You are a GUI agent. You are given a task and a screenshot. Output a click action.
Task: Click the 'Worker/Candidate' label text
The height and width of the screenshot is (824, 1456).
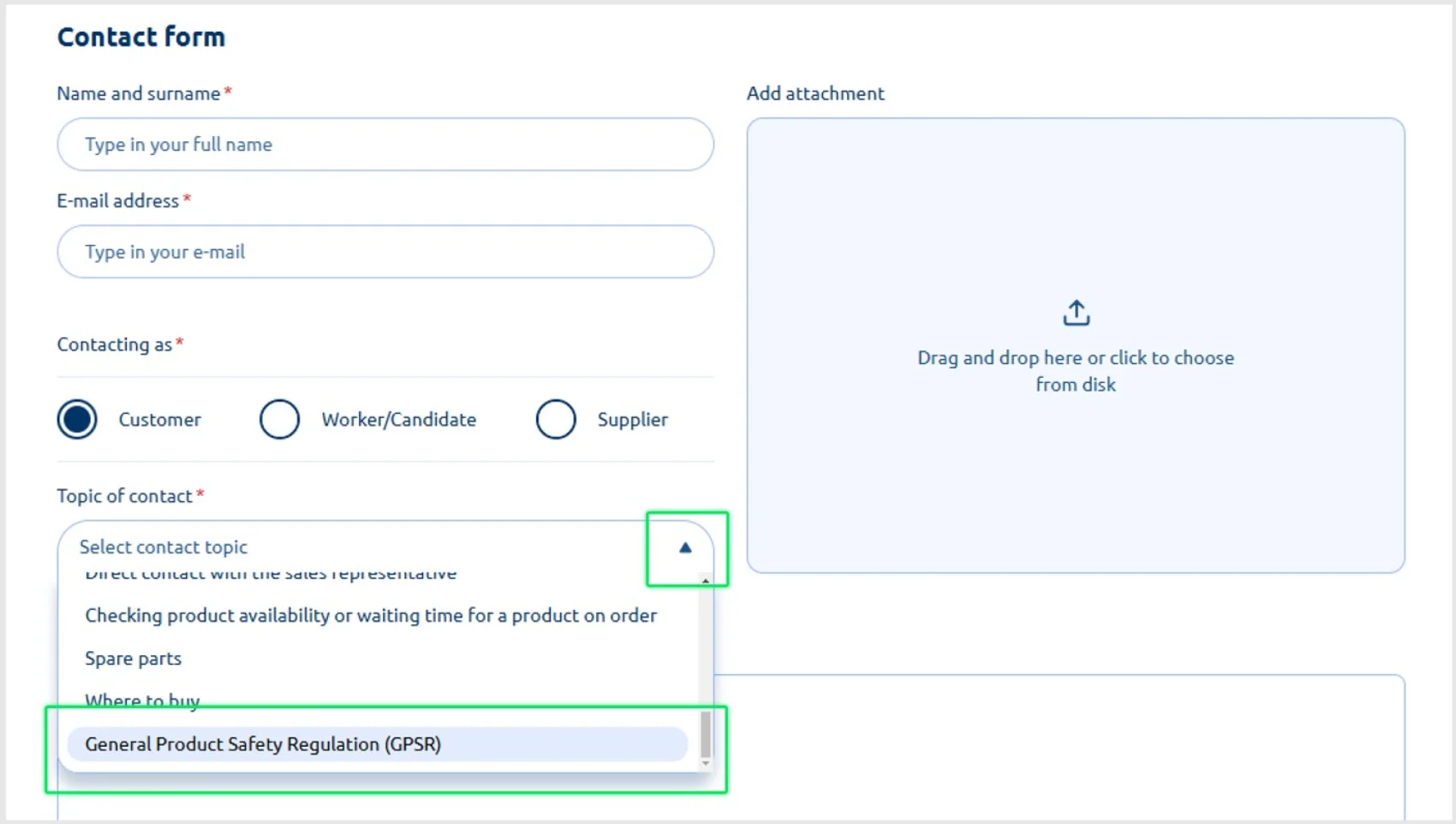pos(398,420)
